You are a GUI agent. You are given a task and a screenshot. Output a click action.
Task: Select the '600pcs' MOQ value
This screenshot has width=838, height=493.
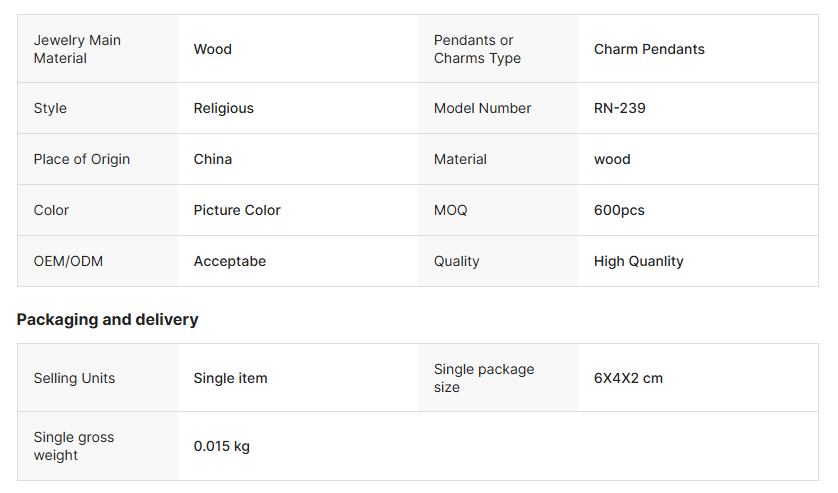[619, 210]
